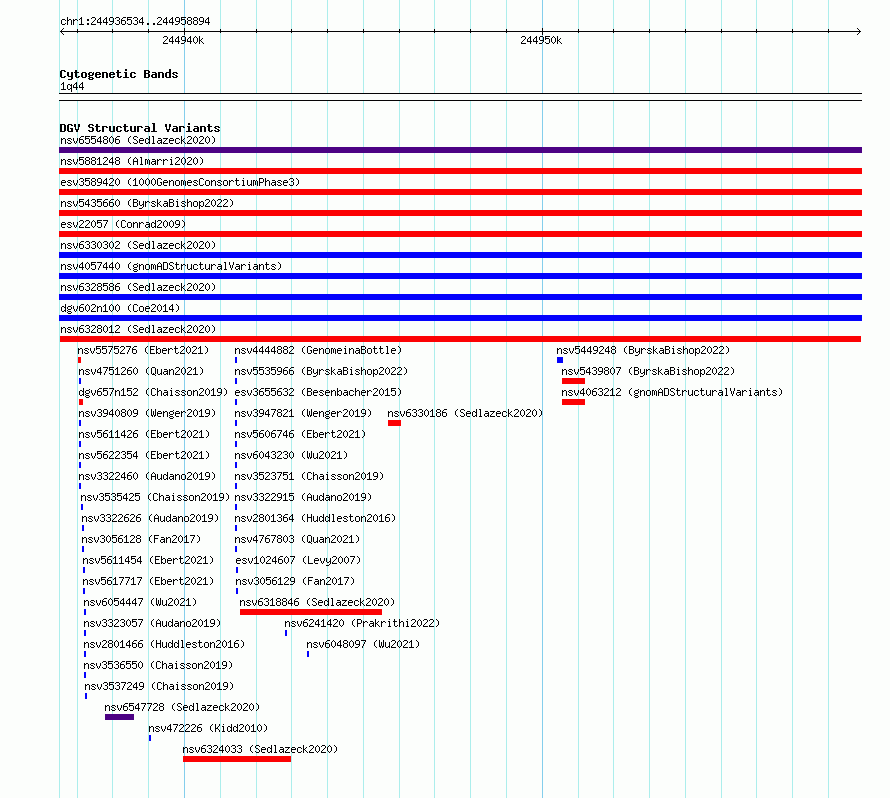Image resolution: width=890 pixels, height=798 pixels.
Task: Select nsv6328012 (Sedlazeck2020) label
Action: pos(138,329)
